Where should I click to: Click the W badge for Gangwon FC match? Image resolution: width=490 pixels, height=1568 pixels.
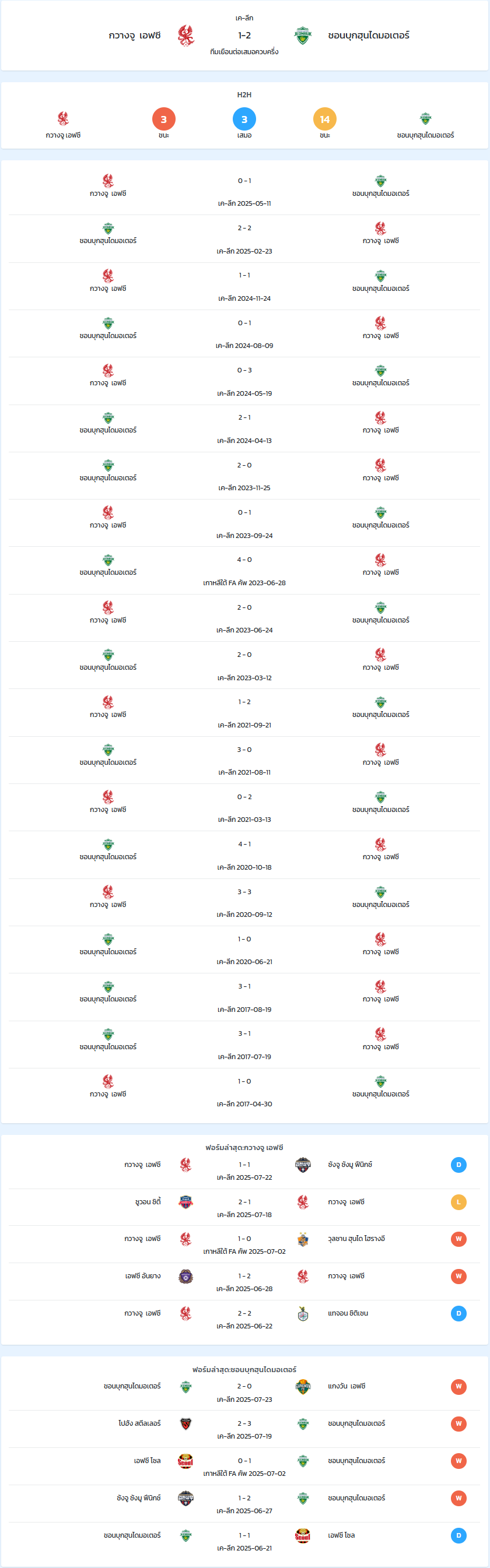coord(459,1387)
